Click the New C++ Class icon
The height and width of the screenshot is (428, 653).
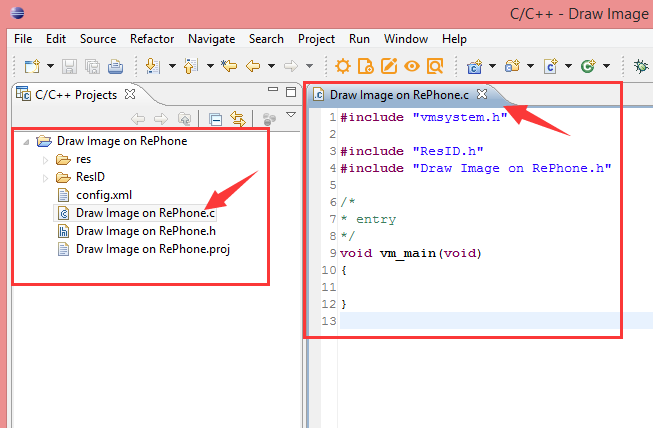[x=588, y=66]
